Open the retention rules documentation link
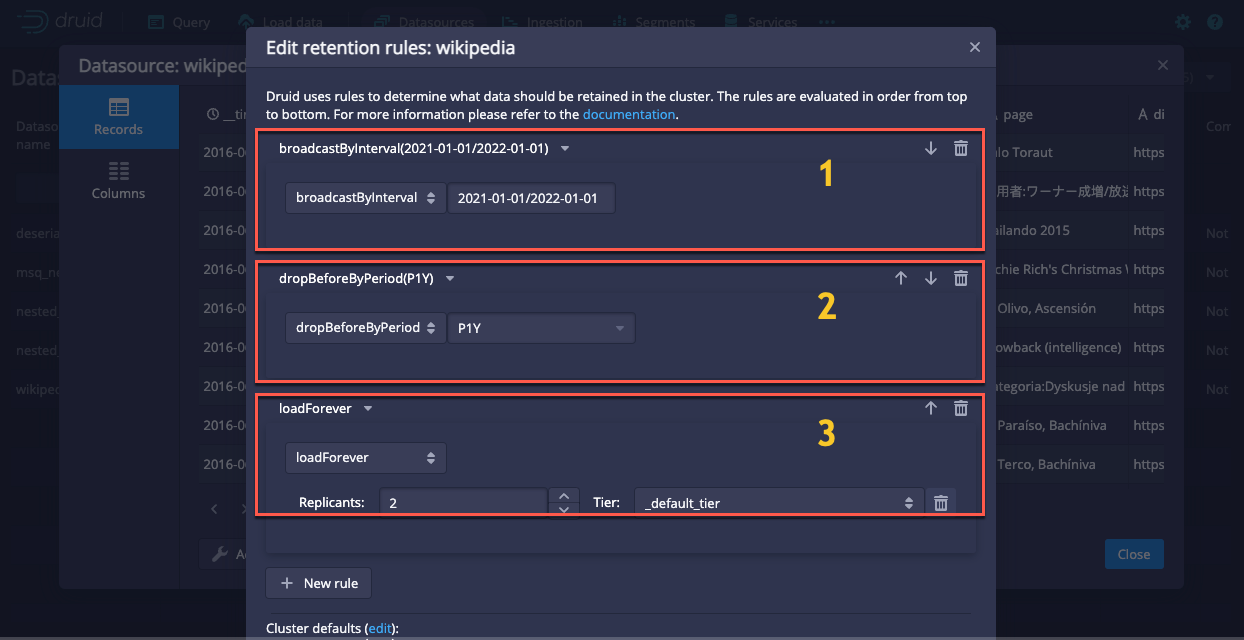 coord(628,113)
